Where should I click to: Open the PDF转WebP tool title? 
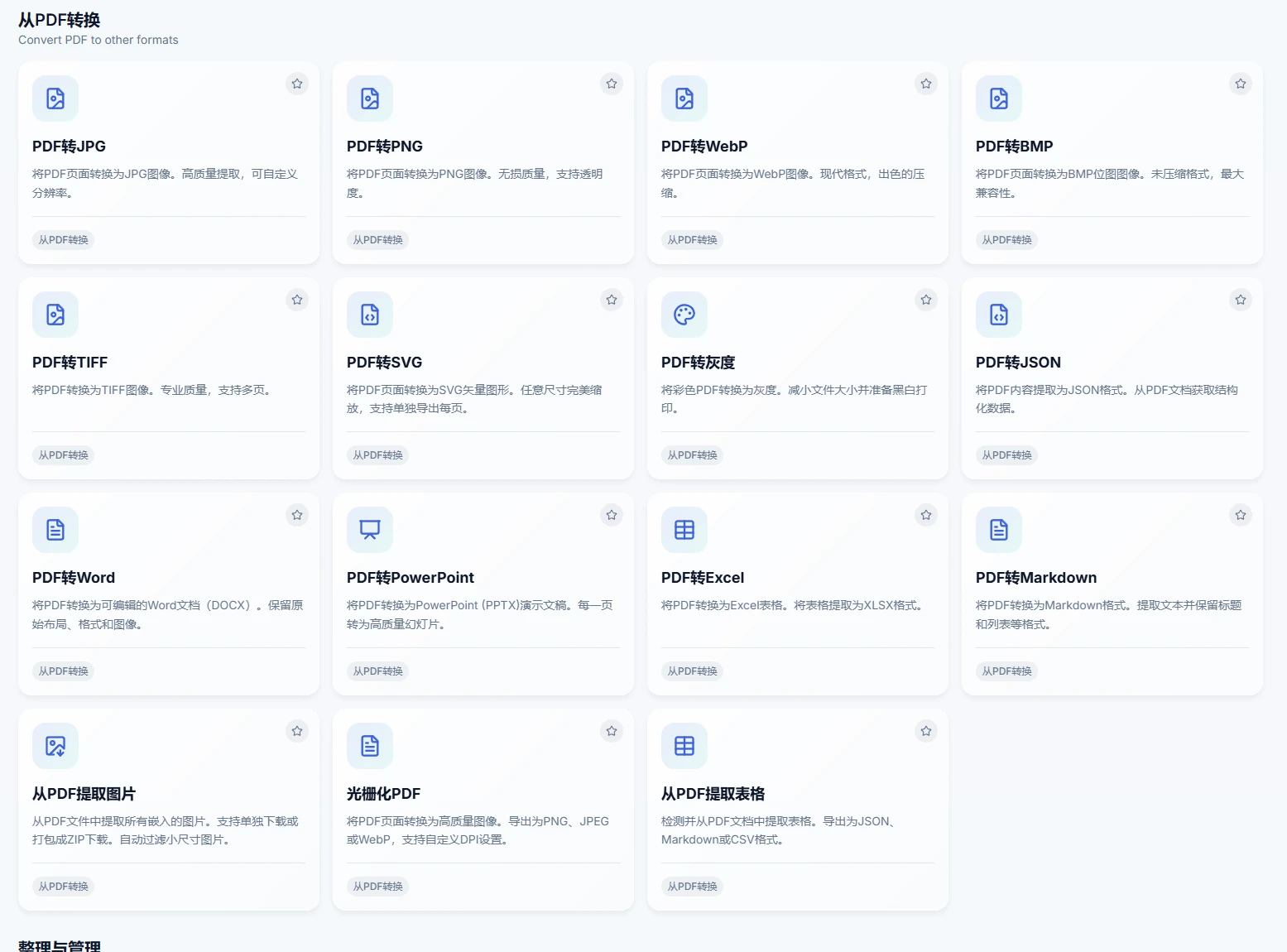[704, 147]
